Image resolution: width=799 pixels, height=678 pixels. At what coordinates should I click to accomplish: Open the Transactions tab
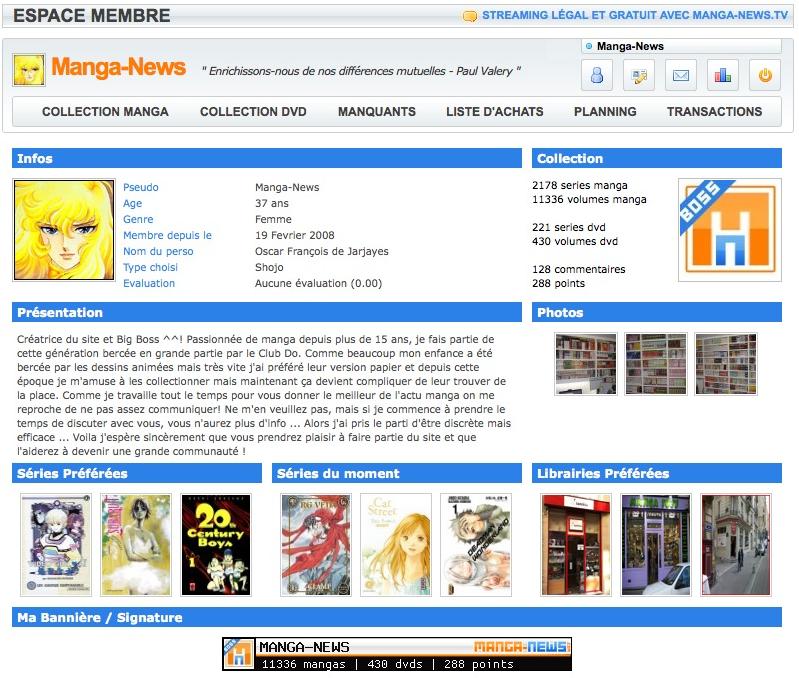[x=714, y=112]
